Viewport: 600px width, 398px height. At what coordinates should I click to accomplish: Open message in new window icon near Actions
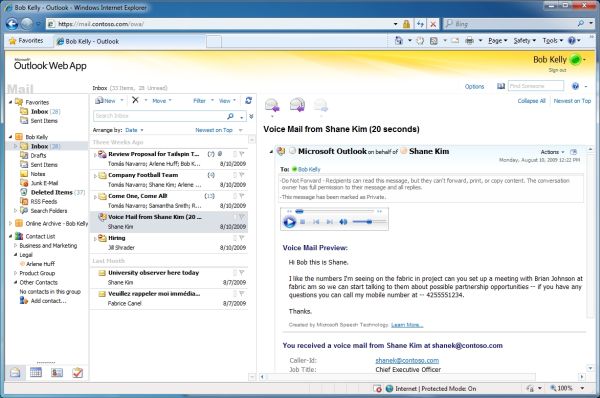[573, 152]
